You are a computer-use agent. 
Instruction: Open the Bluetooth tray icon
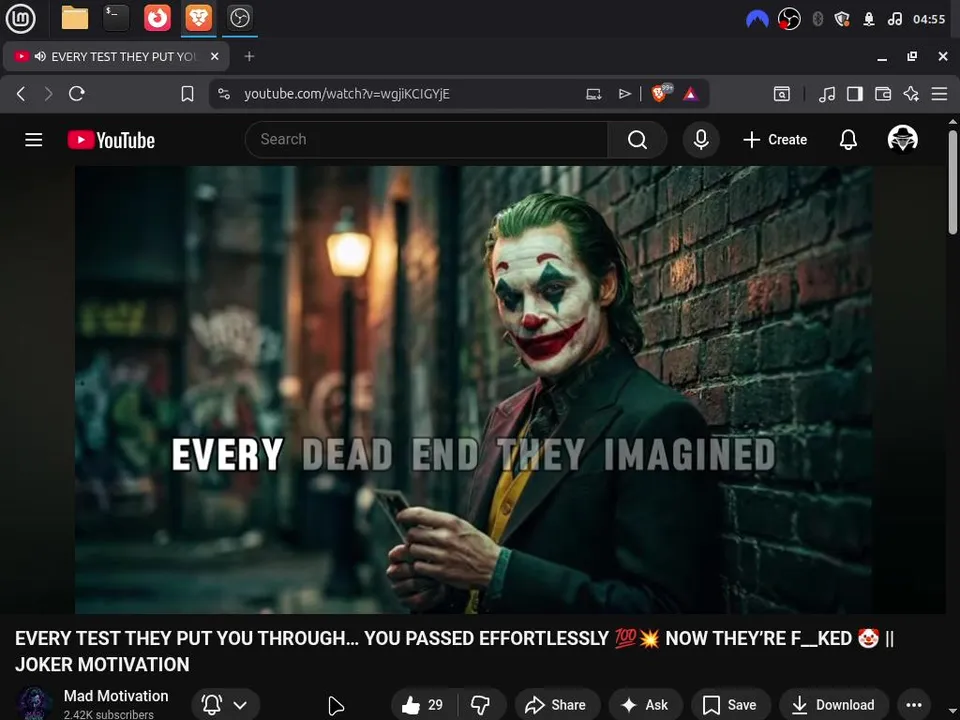817,20
